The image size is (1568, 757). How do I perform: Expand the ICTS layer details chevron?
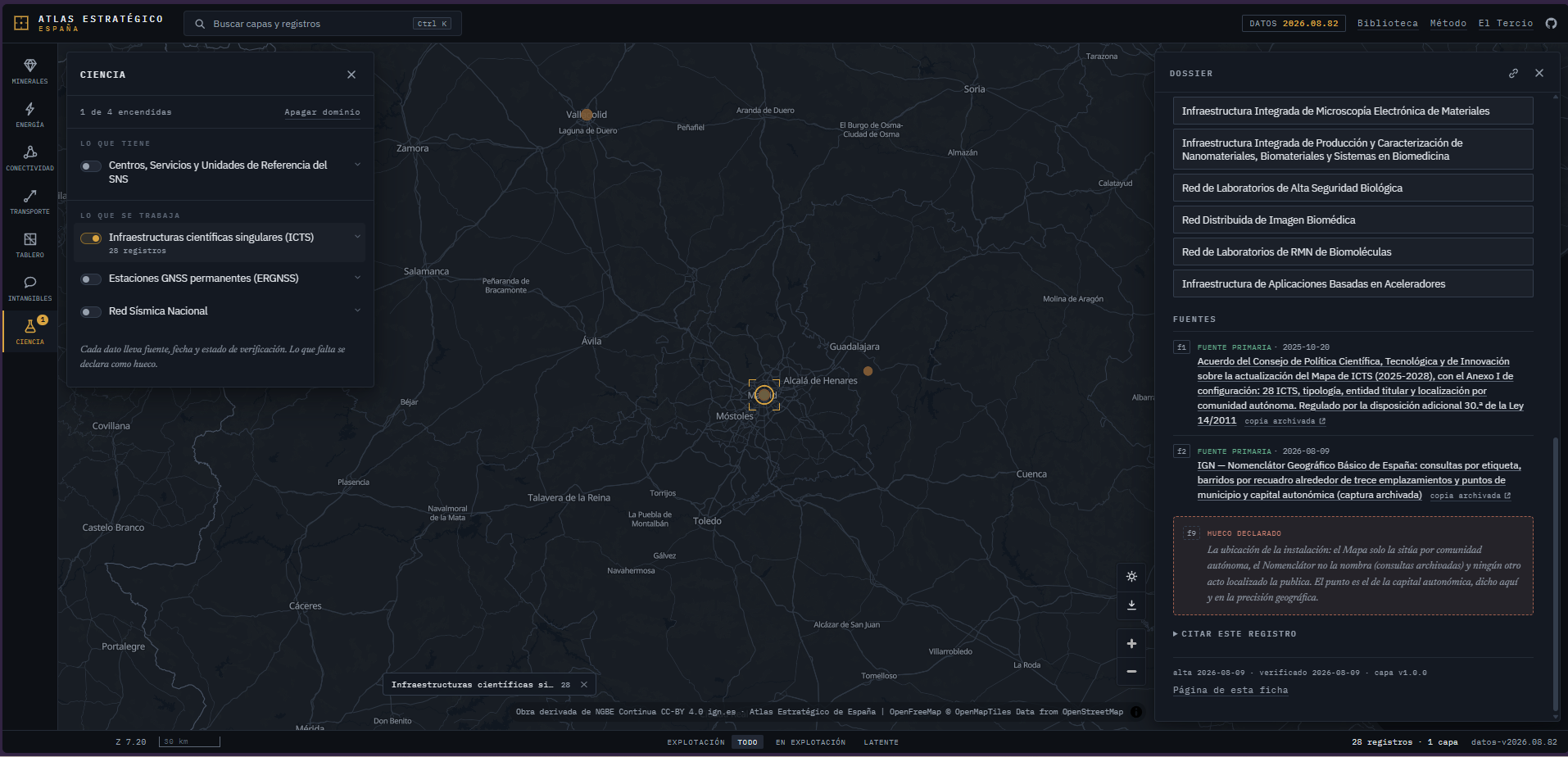click(357, 237)
